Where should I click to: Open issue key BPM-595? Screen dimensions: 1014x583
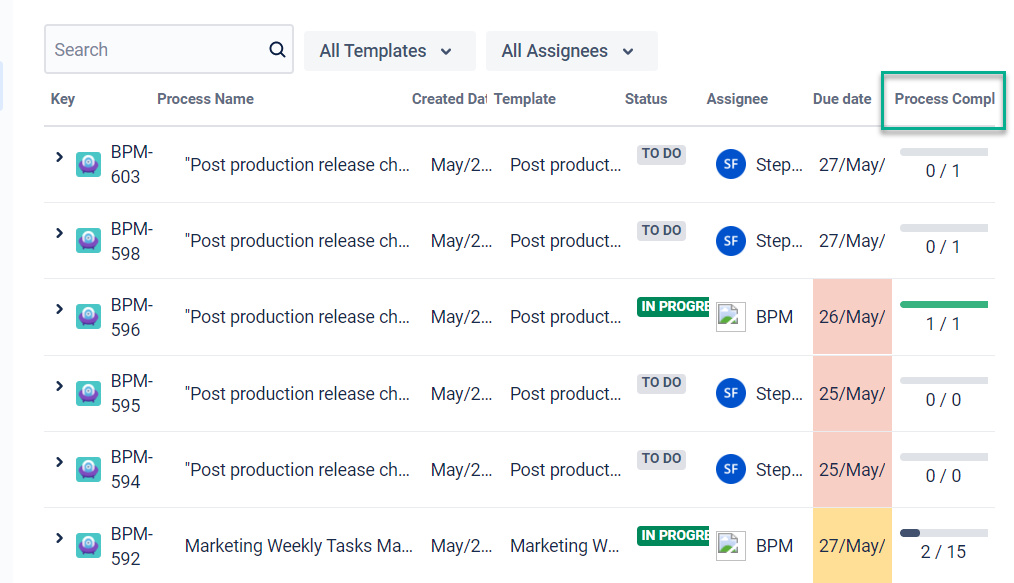click(132, 393)
